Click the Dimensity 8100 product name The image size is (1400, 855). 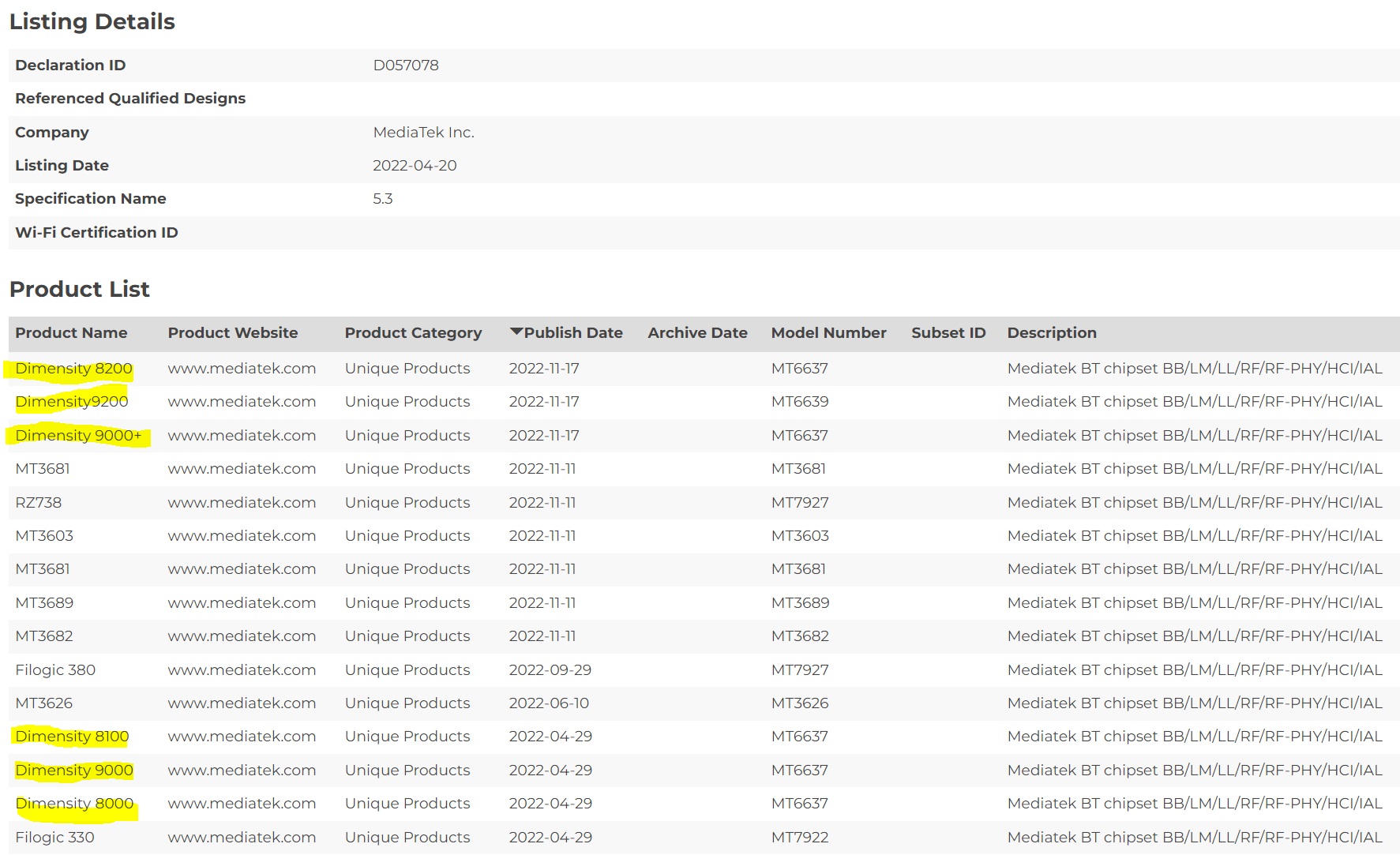pos(72,737)
